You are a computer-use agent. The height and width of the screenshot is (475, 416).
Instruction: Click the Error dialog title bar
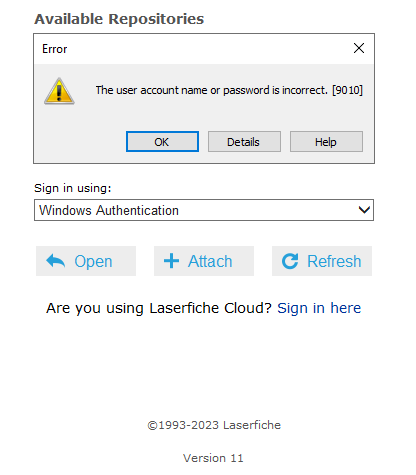(x=193, y=49)
